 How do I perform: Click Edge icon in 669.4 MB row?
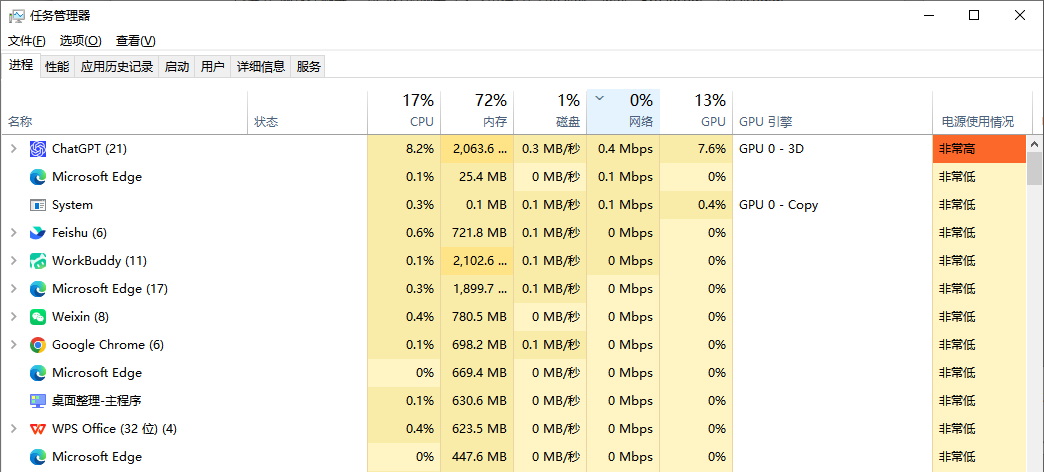click(x=38, y=373)
